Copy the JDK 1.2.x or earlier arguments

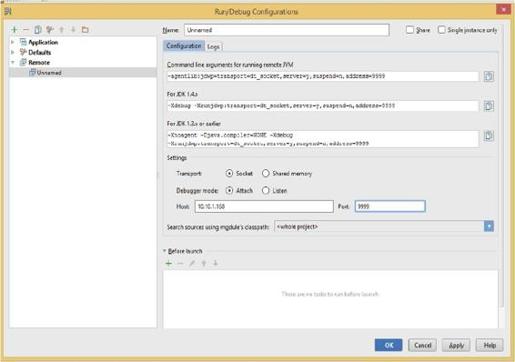click(x=489, y=136)
